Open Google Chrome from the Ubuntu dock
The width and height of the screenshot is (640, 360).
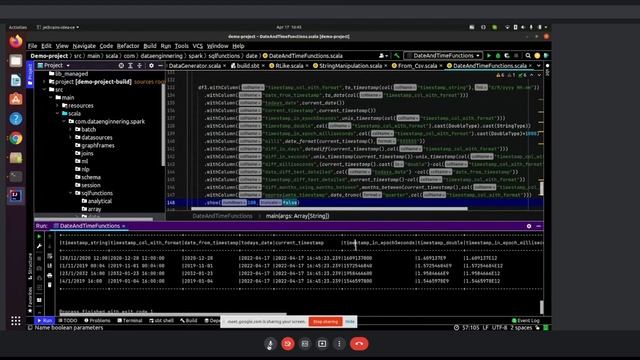[x=16, y=138]
